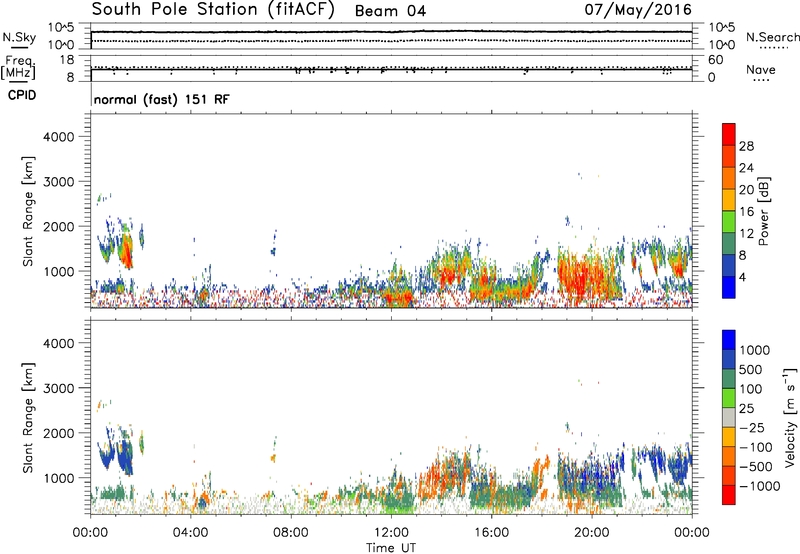Click the '100' value on the velocity colorbar

[x=751, y=389]
